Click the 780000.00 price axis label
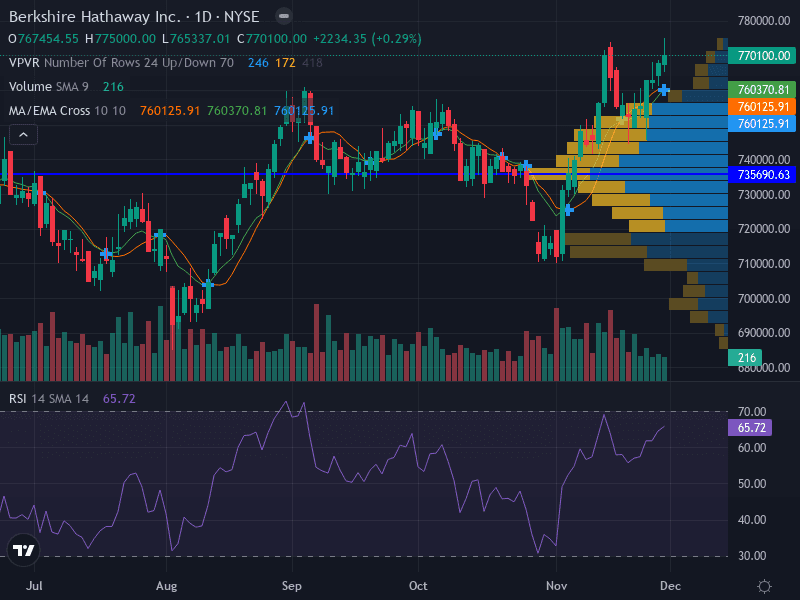 [764, 21]
